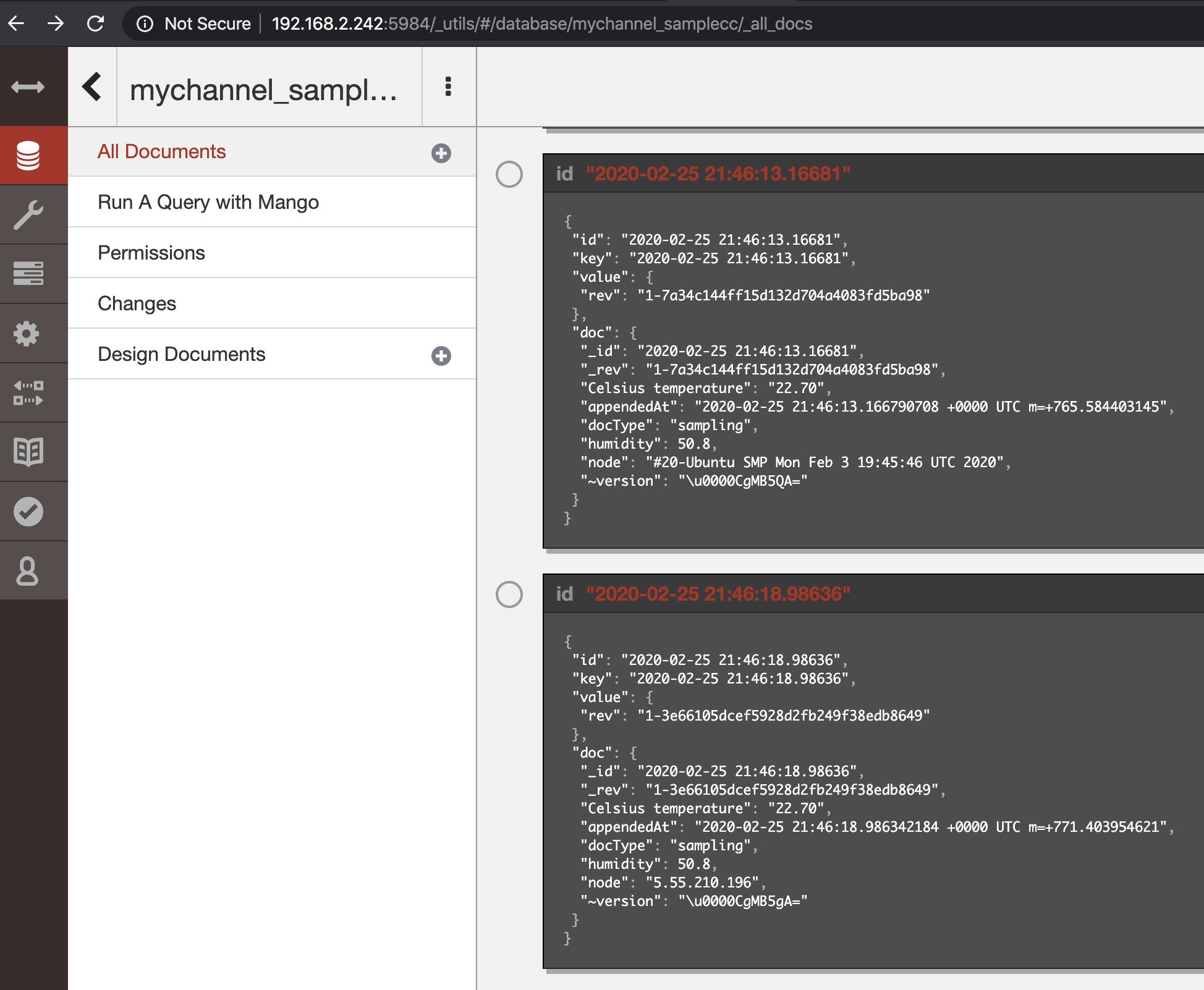Click the browser address bar URL
The image size is (1204, 990).
[x=541, y=23]
